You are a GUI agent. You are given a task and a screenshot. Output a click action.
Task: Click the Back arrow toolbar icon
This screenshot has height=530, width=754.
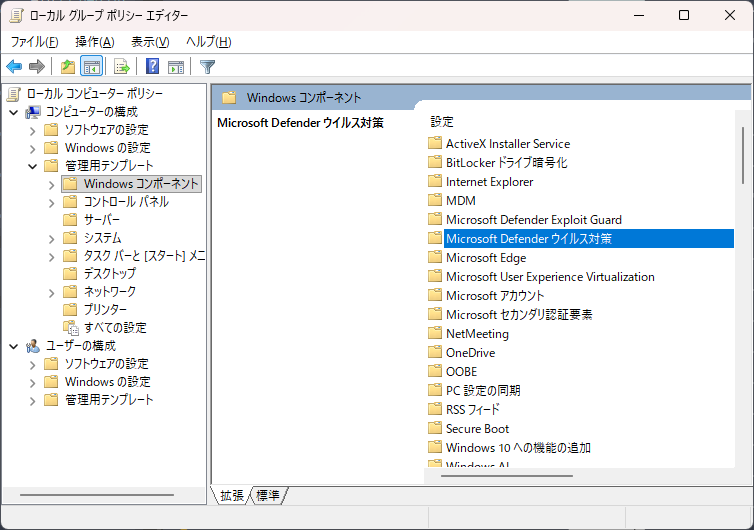click(x=14, y=67)
